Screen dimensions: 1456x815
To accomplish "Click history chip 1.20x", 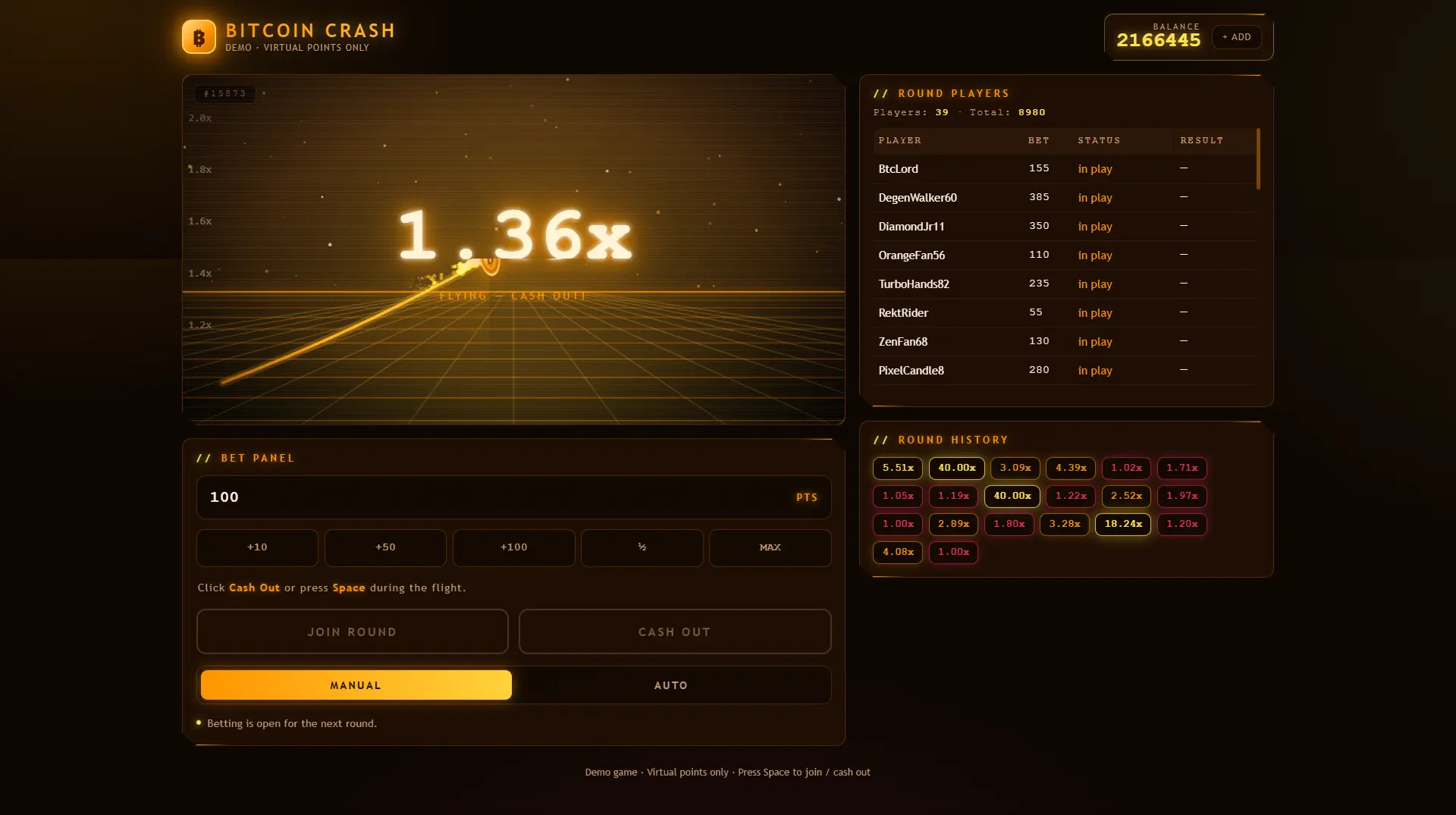I will coord(1181,525).
